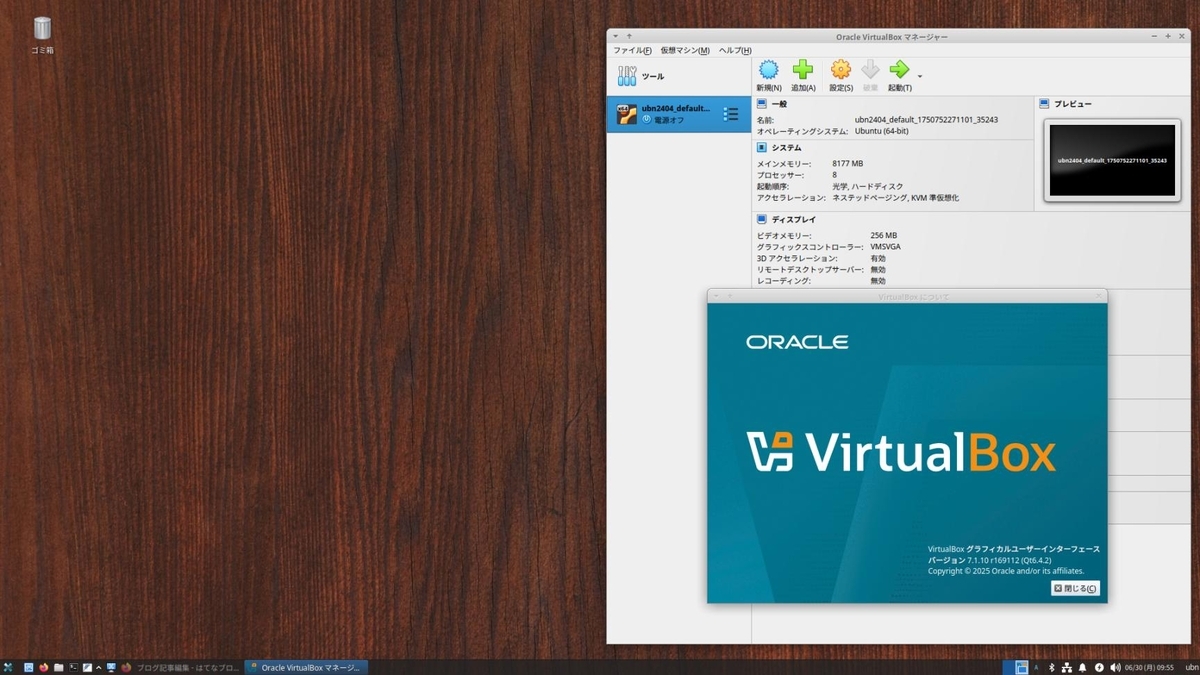
Task: Click the 8177 MB main memory value
Action: coord(847,163)
